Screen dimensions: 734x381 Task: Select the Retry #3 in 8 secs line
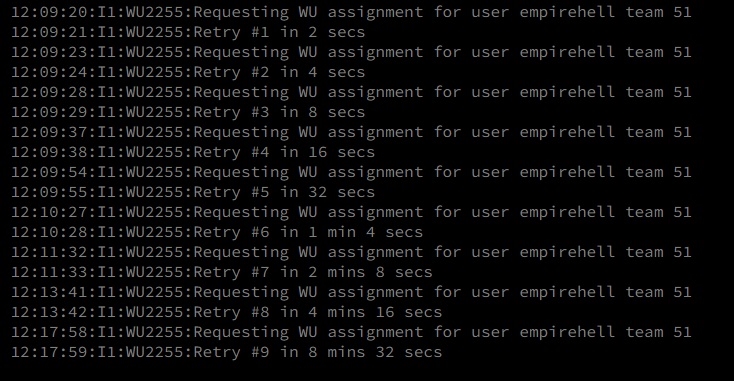tap(188, 112)
